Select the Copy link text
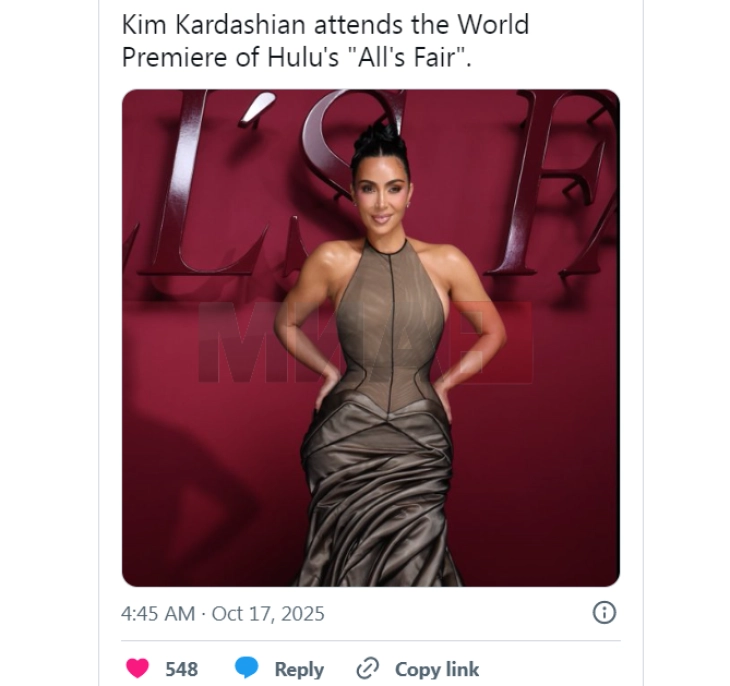This screenshot has height=686, width=730. pos(437,669)
